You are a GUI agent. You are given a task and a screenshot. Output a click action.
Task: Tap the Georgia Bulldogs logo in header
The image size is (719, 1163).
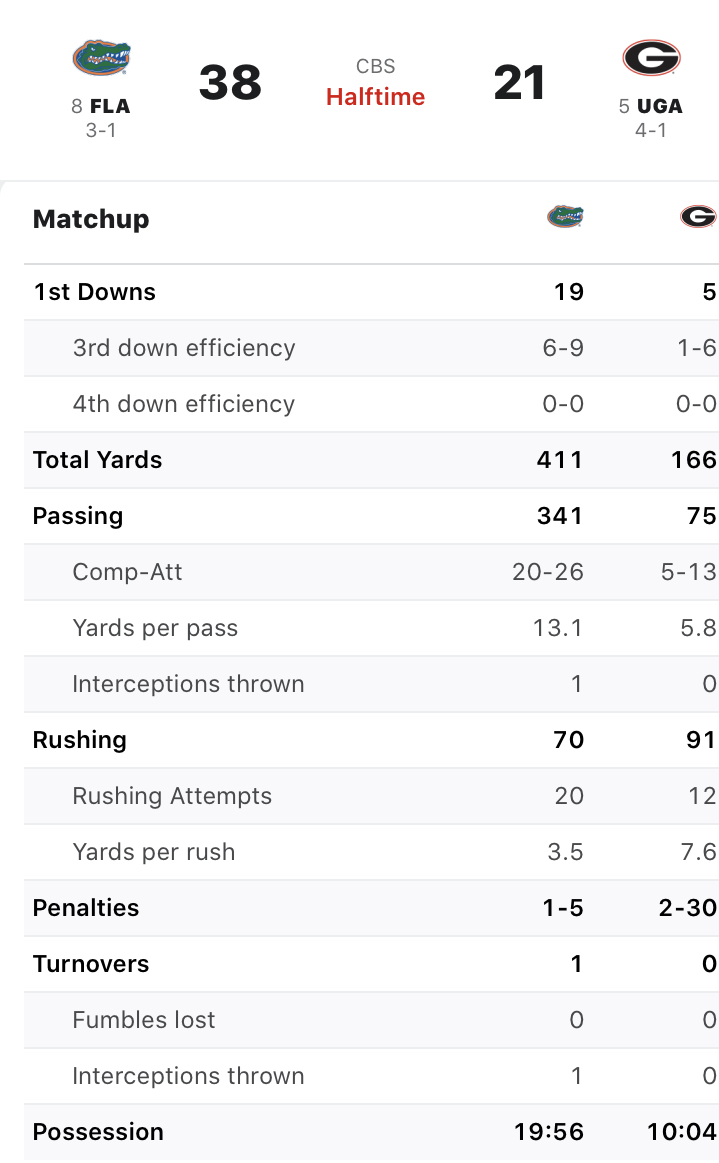(651, 58)
